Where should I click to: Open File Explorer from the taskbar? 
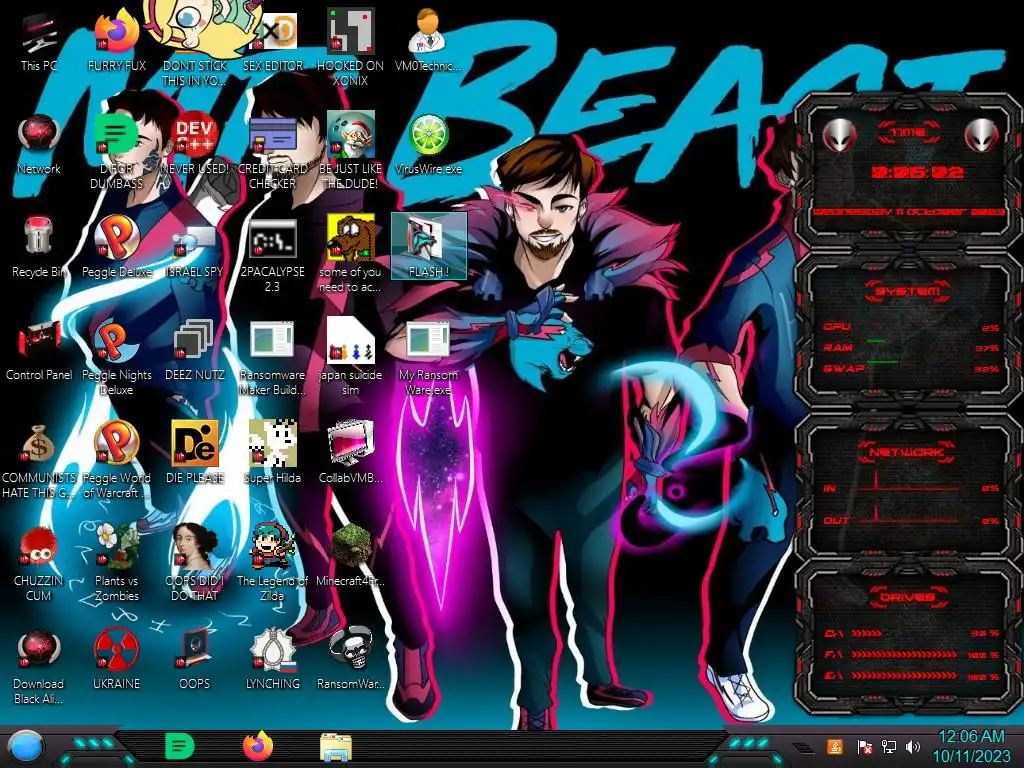tap(336, 747)
